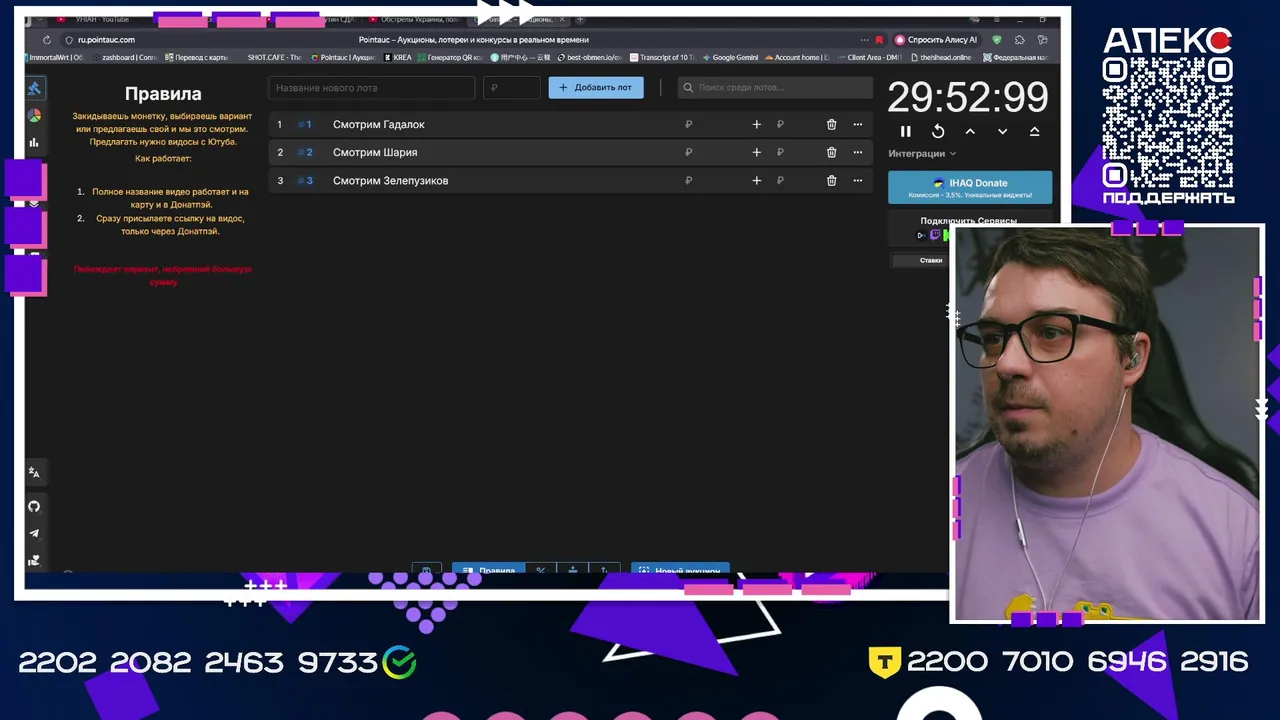
Task: Open the Генератор QR bookmark
Action: [449, 57]
